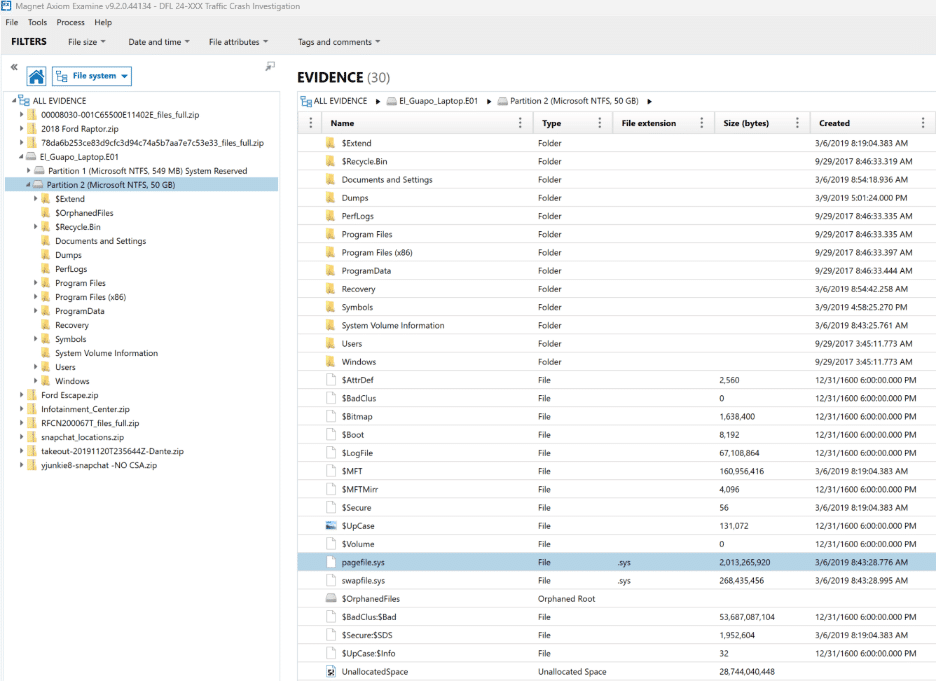This screenshot has width=936, height=681.
Task: Open the File system view dropdown
Action: [92, 76]
